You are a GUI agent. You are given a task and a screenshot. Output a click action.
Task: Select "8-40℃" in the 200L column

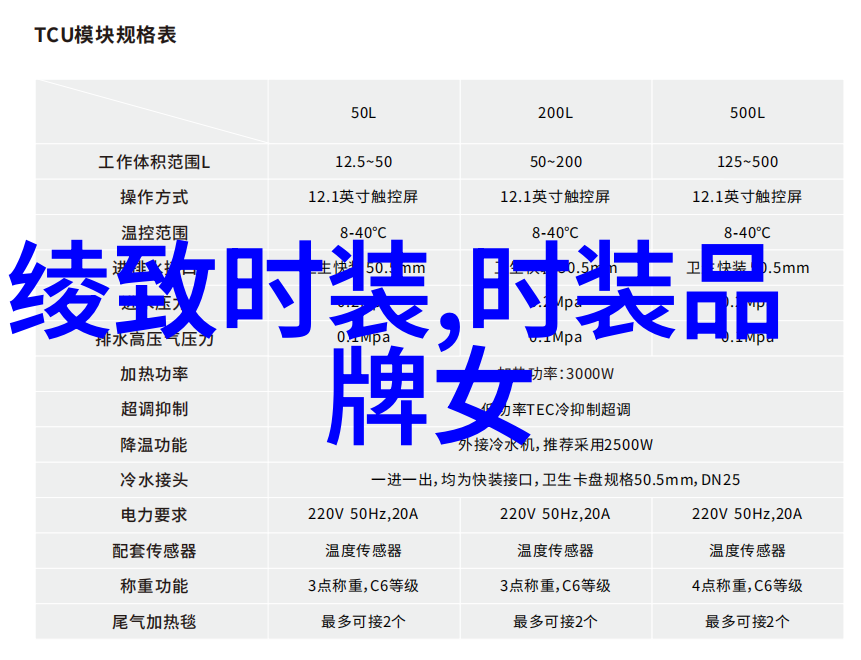point(555,233)
